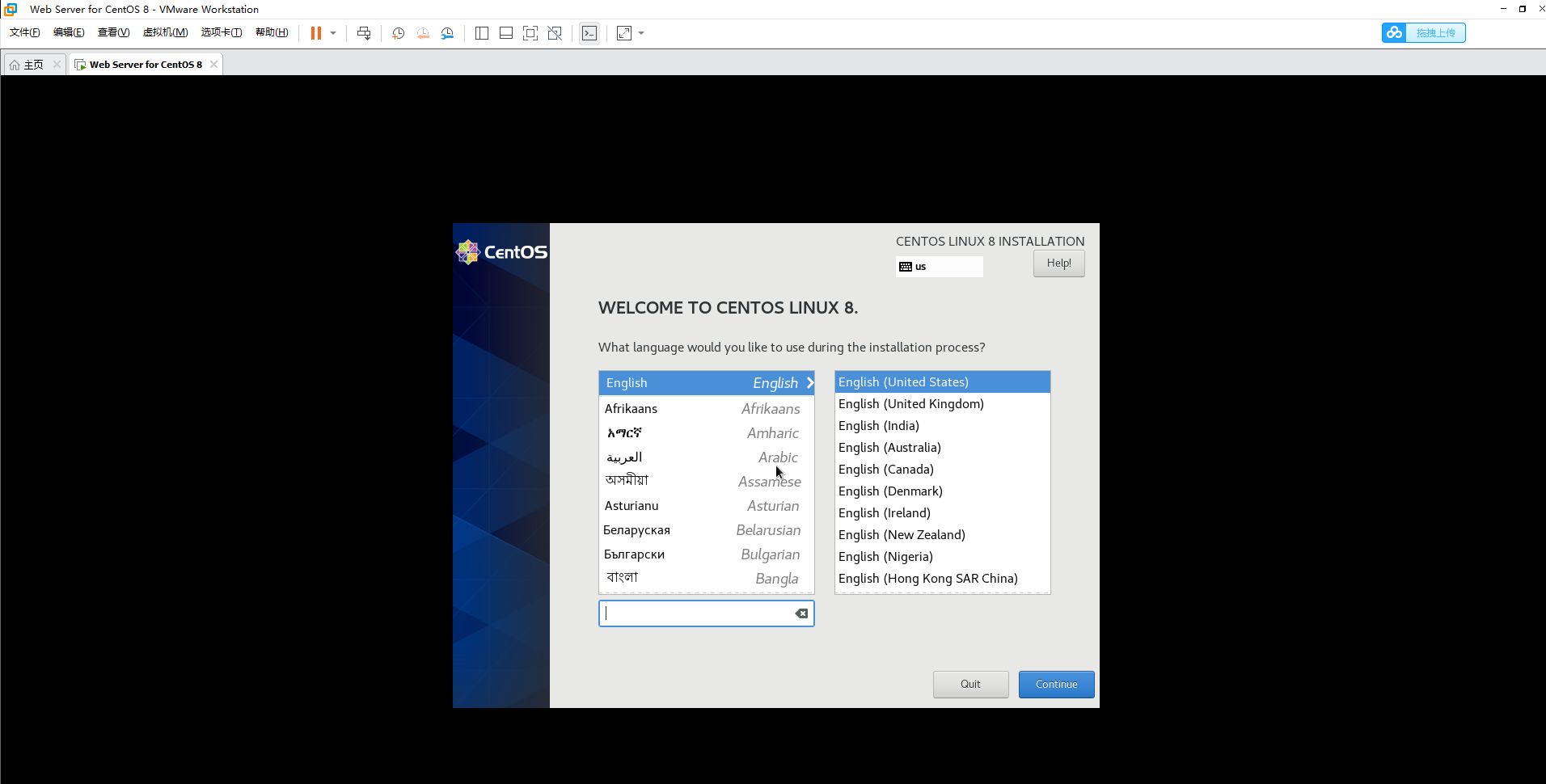
Task: Click the Unity mode icon
Action: point(555,33)
